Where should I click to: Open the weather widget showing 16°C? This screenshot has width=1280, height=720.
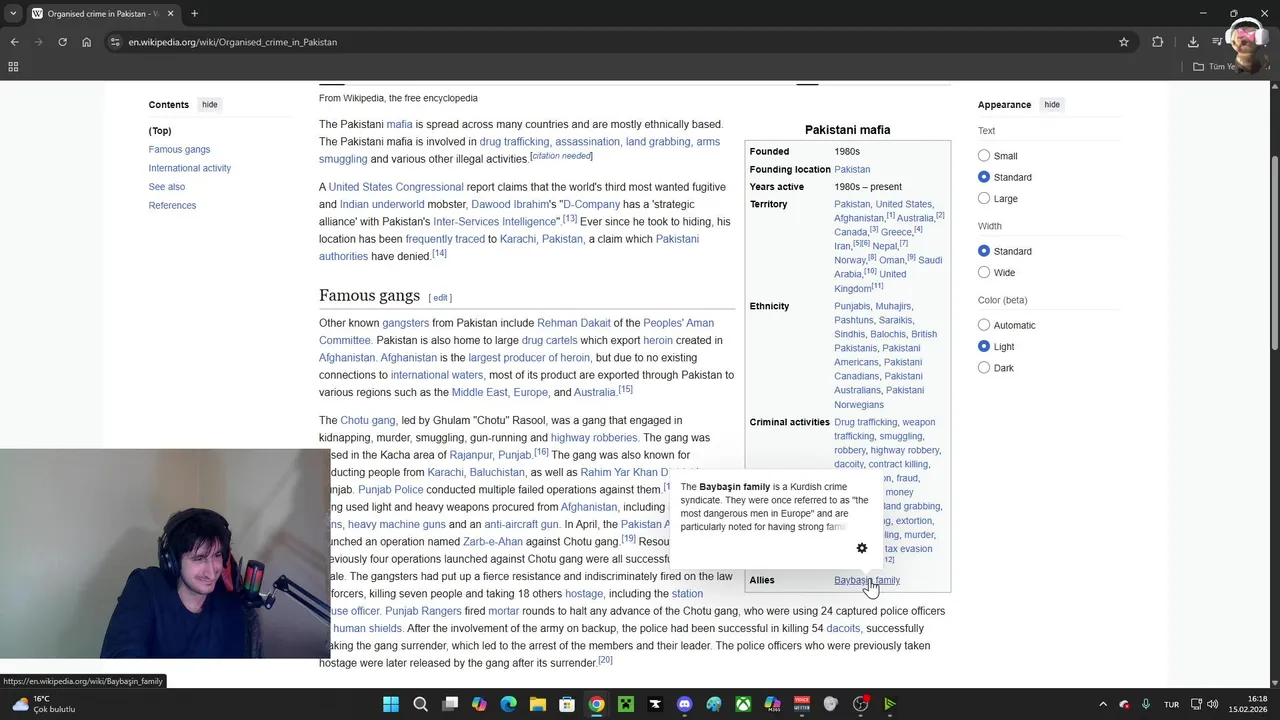[43, 704]
